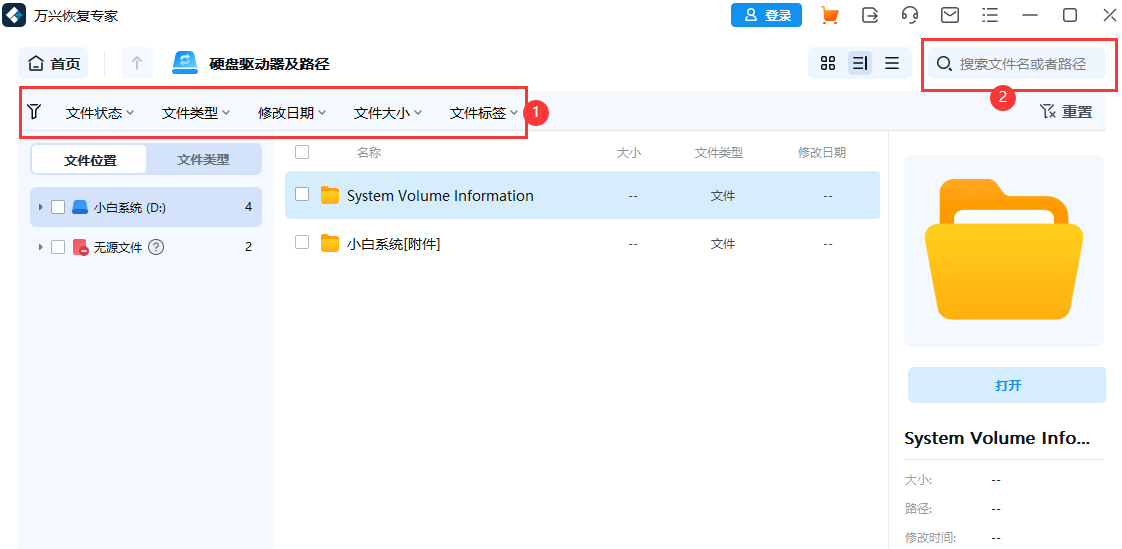Viewport: 1122px width, 549px height.
Task: Sort by 大小 column header
Action: (628, 152)
